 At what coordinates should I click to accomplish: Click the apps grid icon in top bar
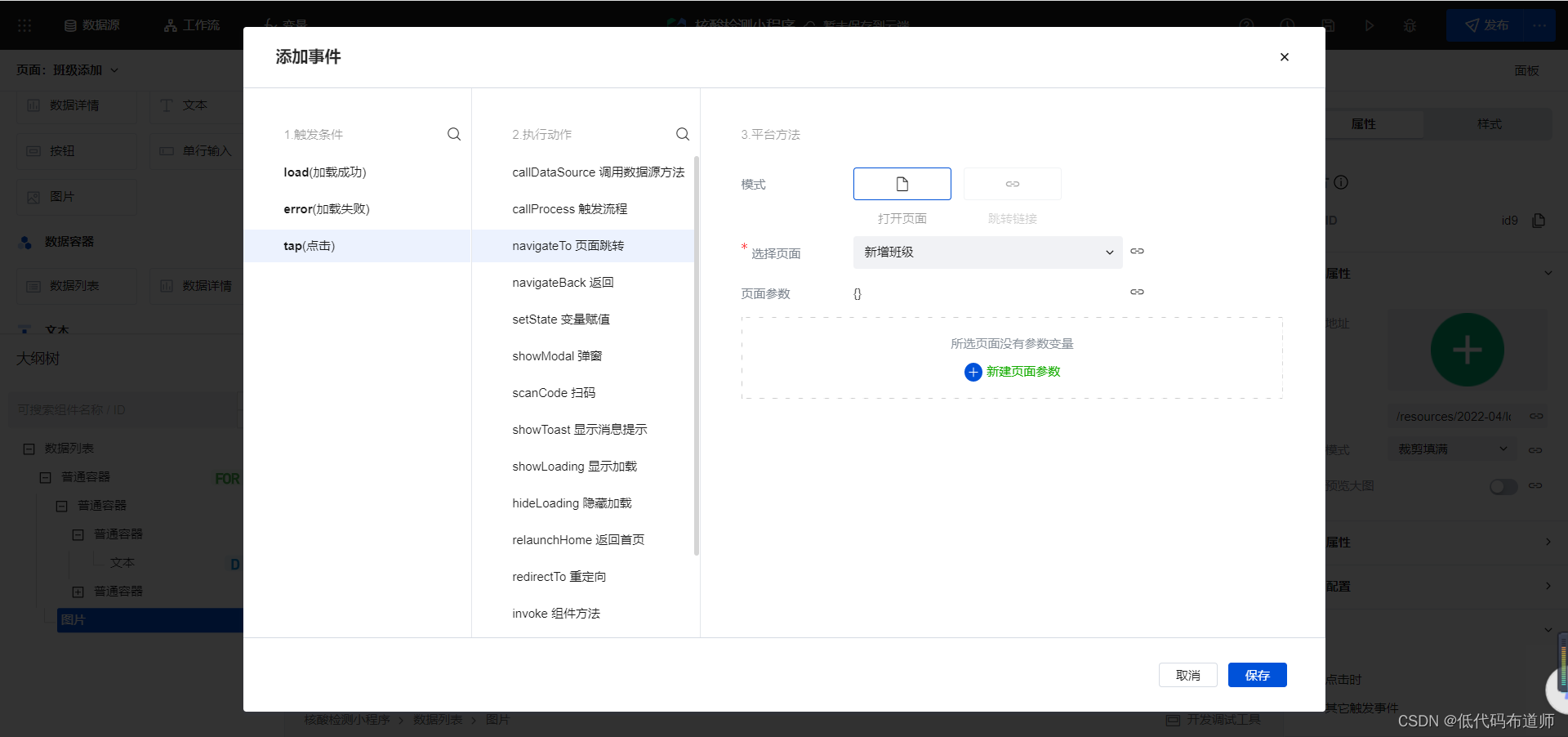point(24,25)
